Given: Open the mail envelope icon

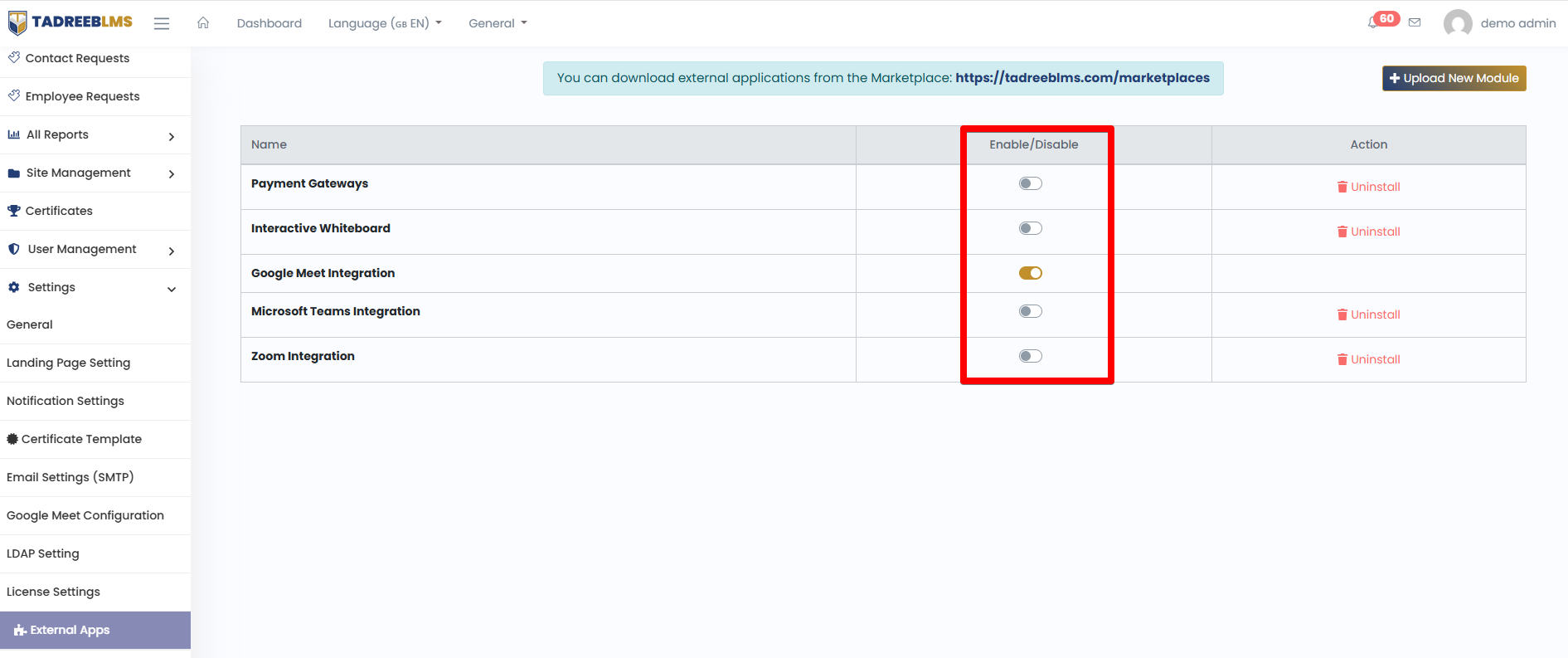Looking at the screenshot, I should pyautogui.click(x=1415, y=22).
